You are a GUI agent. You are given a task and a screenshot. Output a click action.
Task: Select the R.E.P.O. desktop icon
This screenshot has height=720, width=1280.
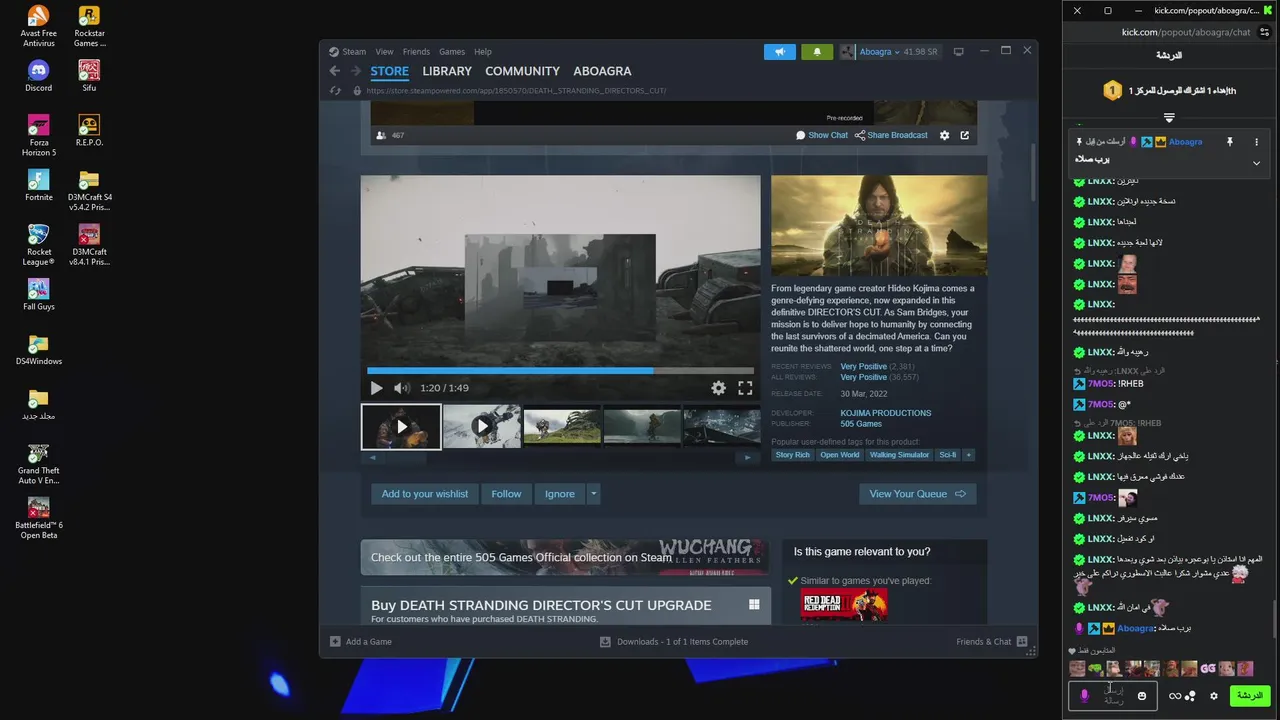click(x=89, y=130)
